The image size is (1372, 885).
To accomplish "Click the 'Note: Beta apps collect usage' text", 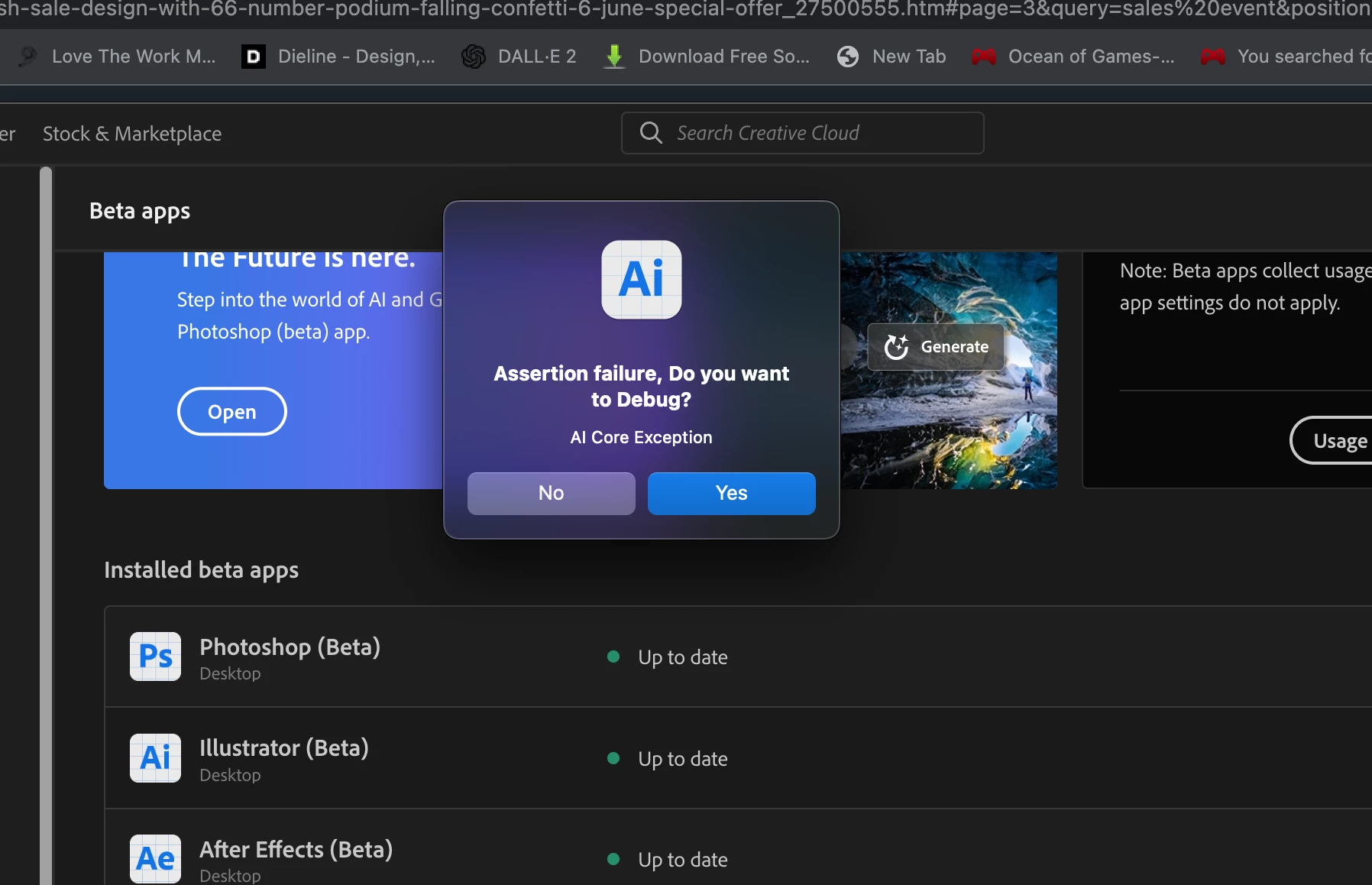I will [x=1246, y=271].
